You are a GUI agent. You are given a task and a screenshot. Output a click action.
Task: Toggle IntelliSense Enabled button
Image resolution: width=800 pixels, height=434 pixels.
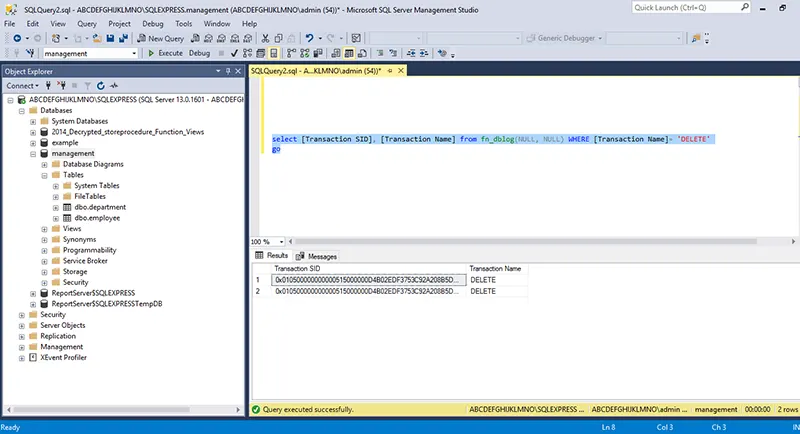(x=274, y=53)
